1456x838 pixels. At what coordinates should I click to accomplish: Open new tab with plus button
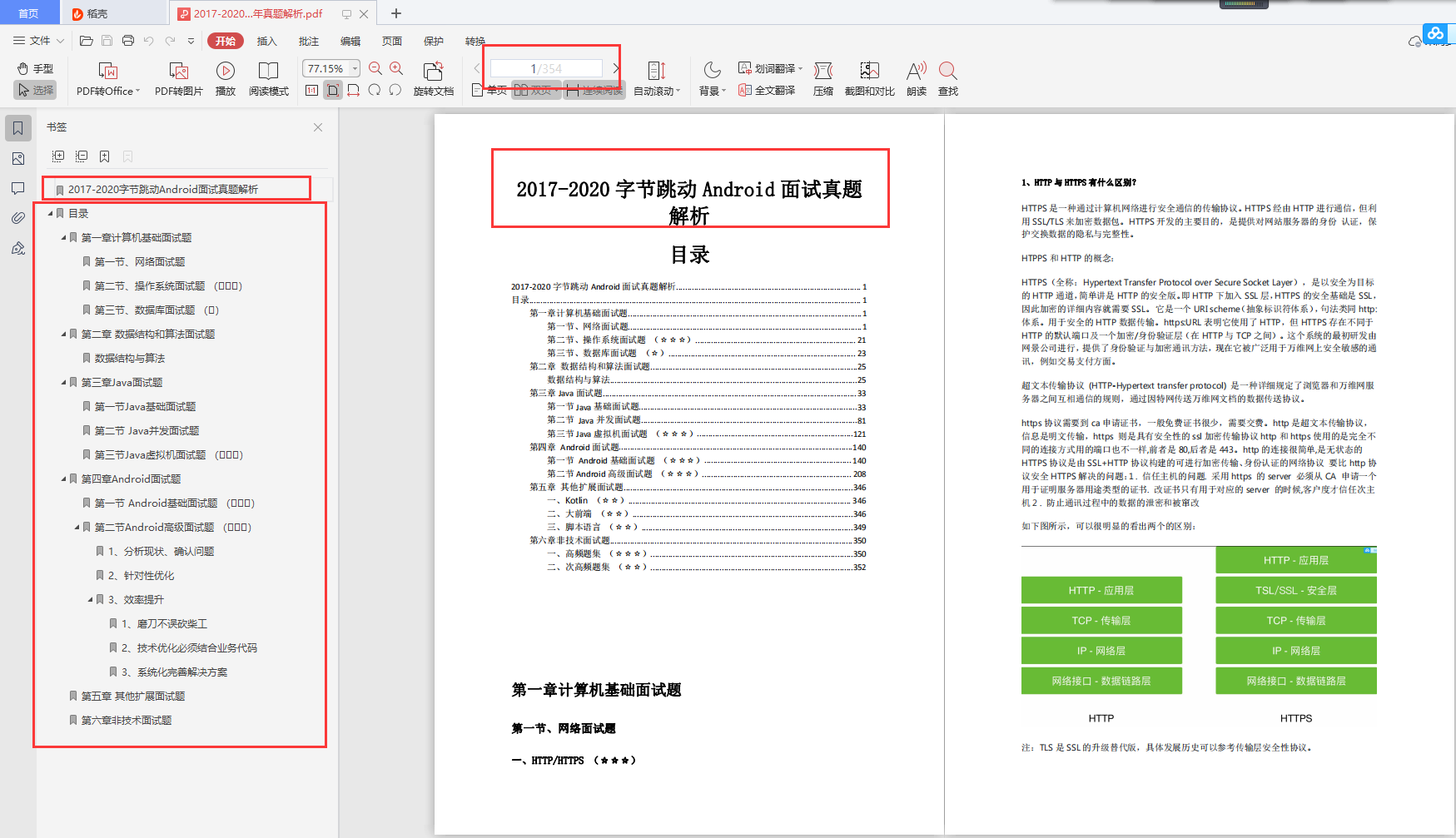click(396, 13)
